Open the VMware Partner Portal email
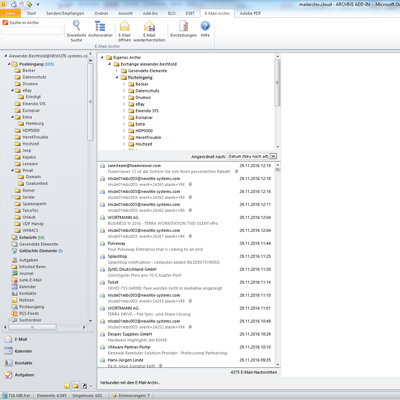 (x=186, y=350)
